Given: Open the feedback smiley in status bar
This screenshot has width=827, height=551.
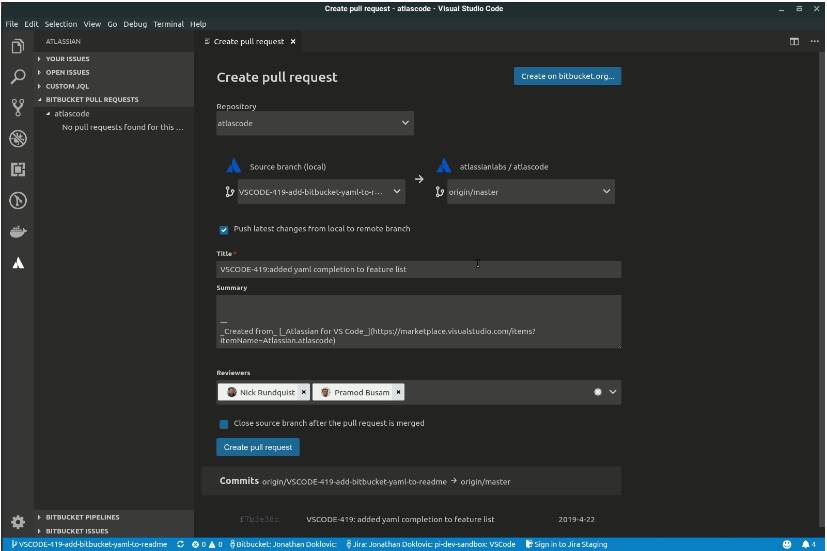Looking at the screenshot, I should click(787, 544).
